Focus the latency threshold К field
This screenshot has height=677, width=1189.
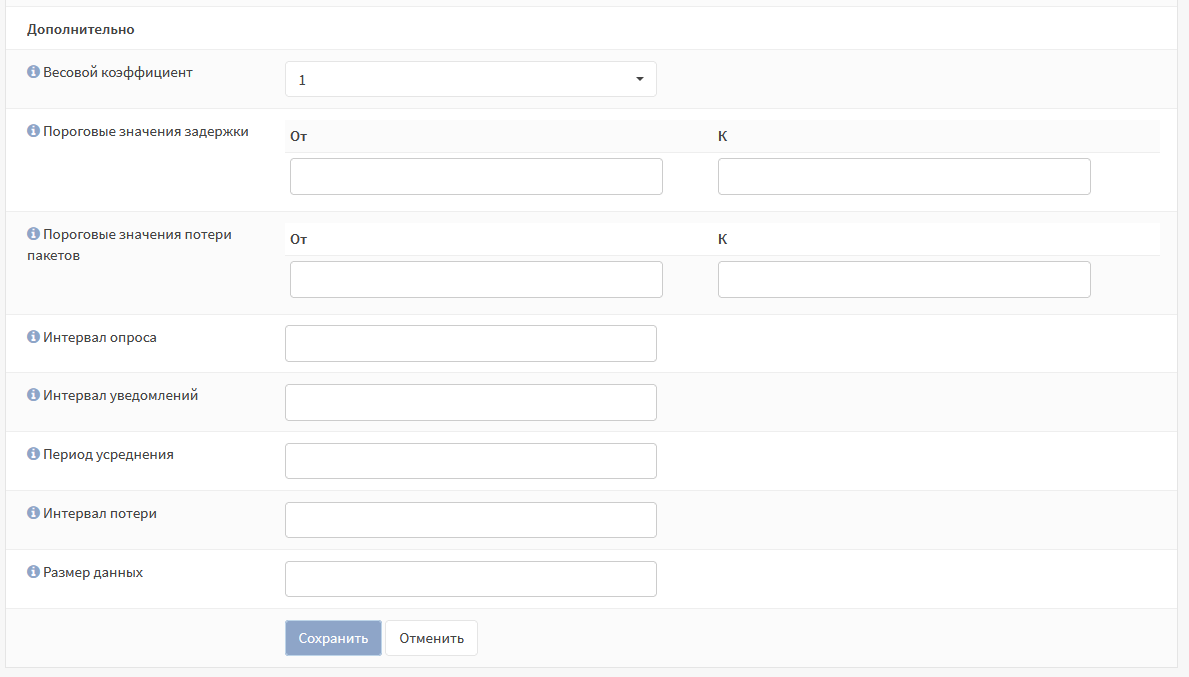(904, 177)
